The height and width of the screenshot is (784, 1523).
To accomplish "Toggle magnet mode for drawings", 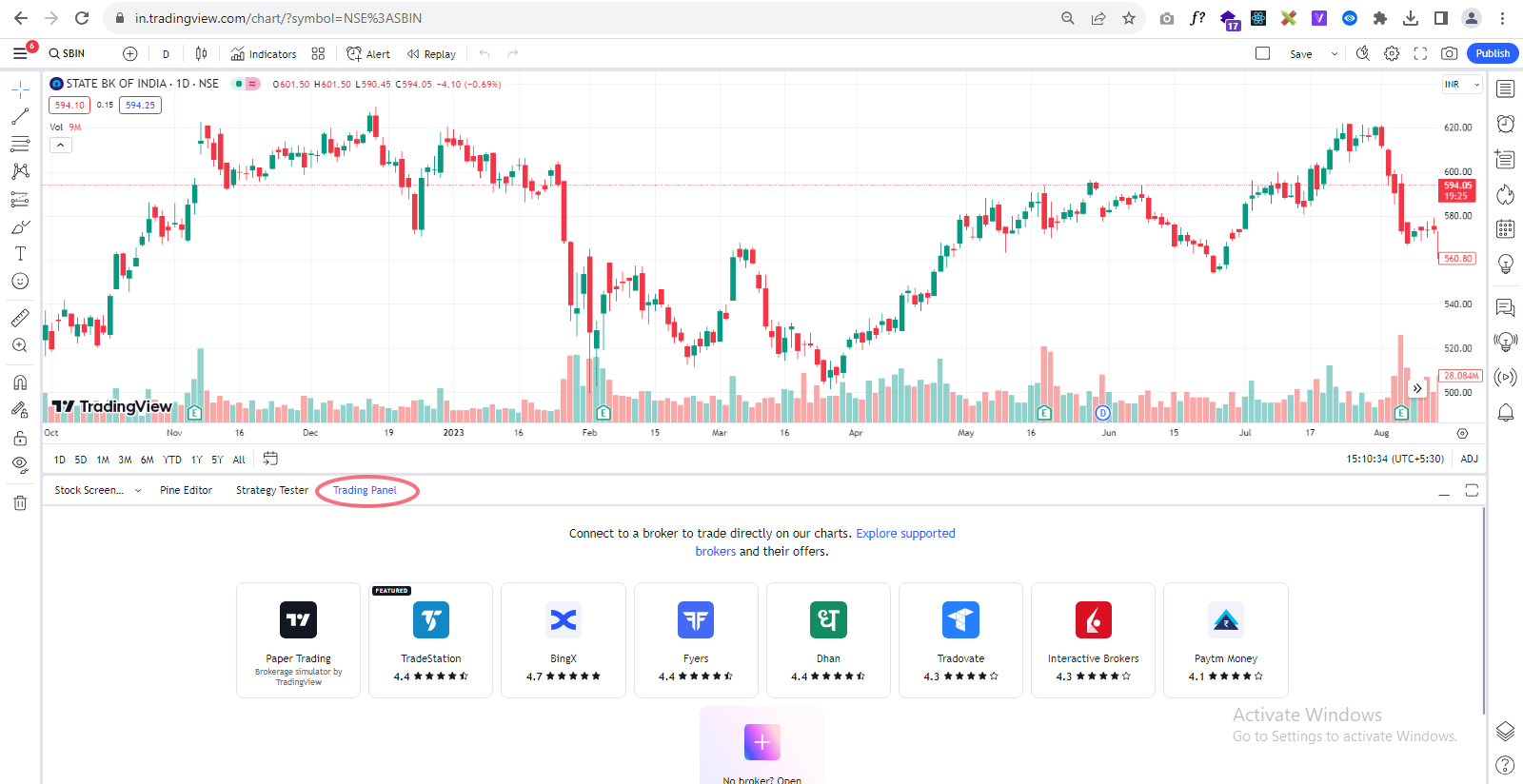I will click(x=20, y=382).
